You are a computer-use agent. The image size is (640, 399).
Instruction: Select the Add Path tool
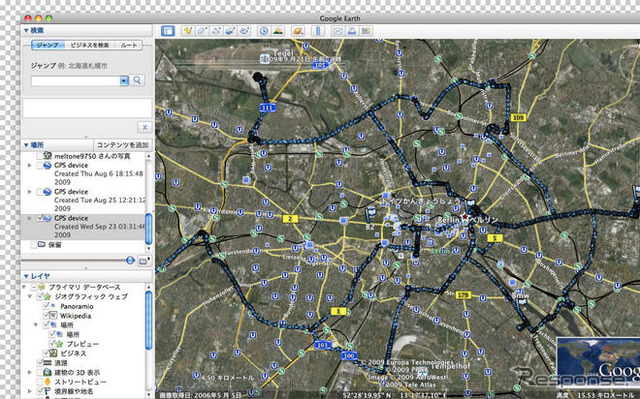pyautogui.click(x=216, y=31)
